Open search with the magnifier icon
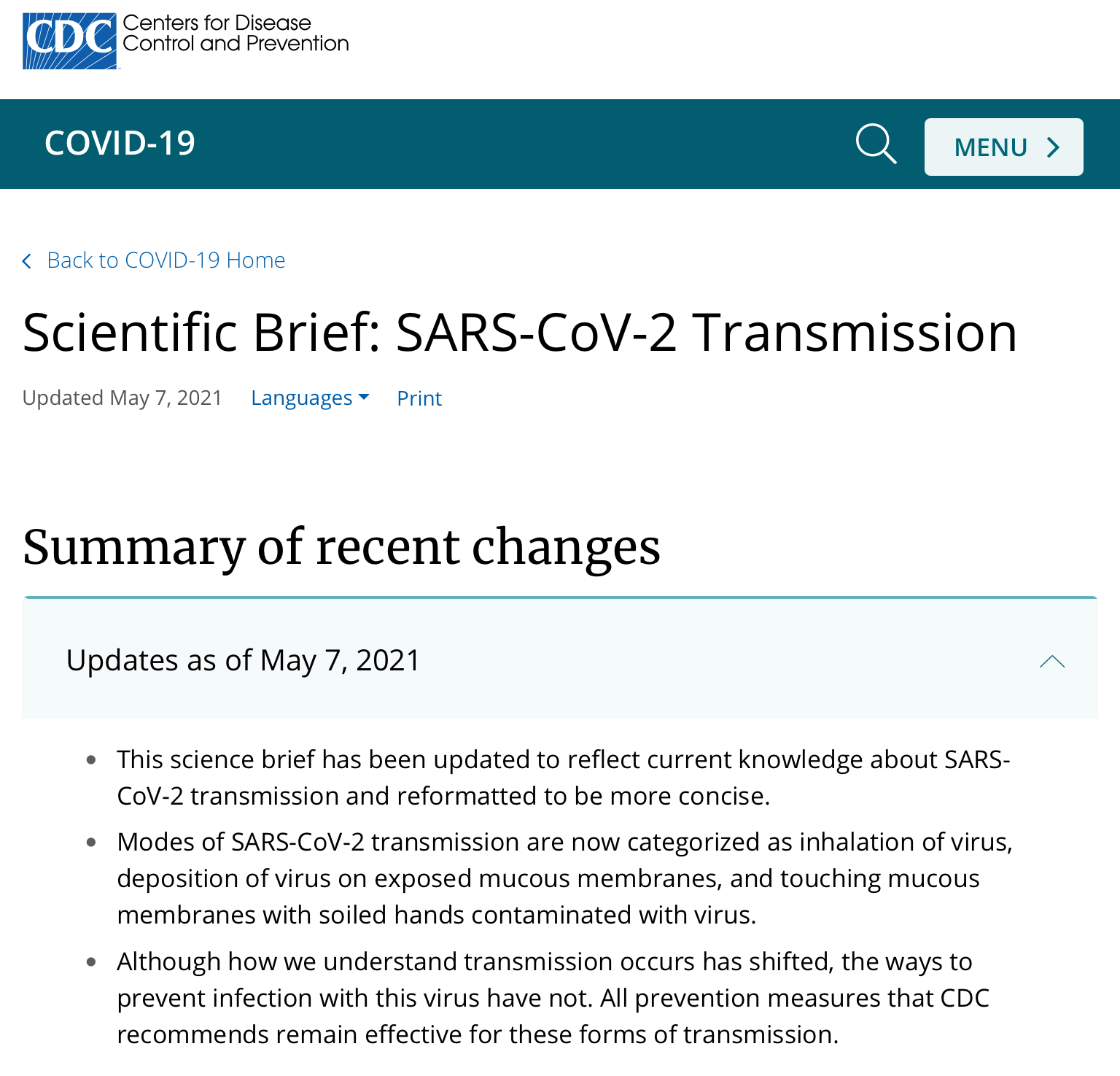The width and height of the screenshot is (1120, 1076). coord(875,144)
